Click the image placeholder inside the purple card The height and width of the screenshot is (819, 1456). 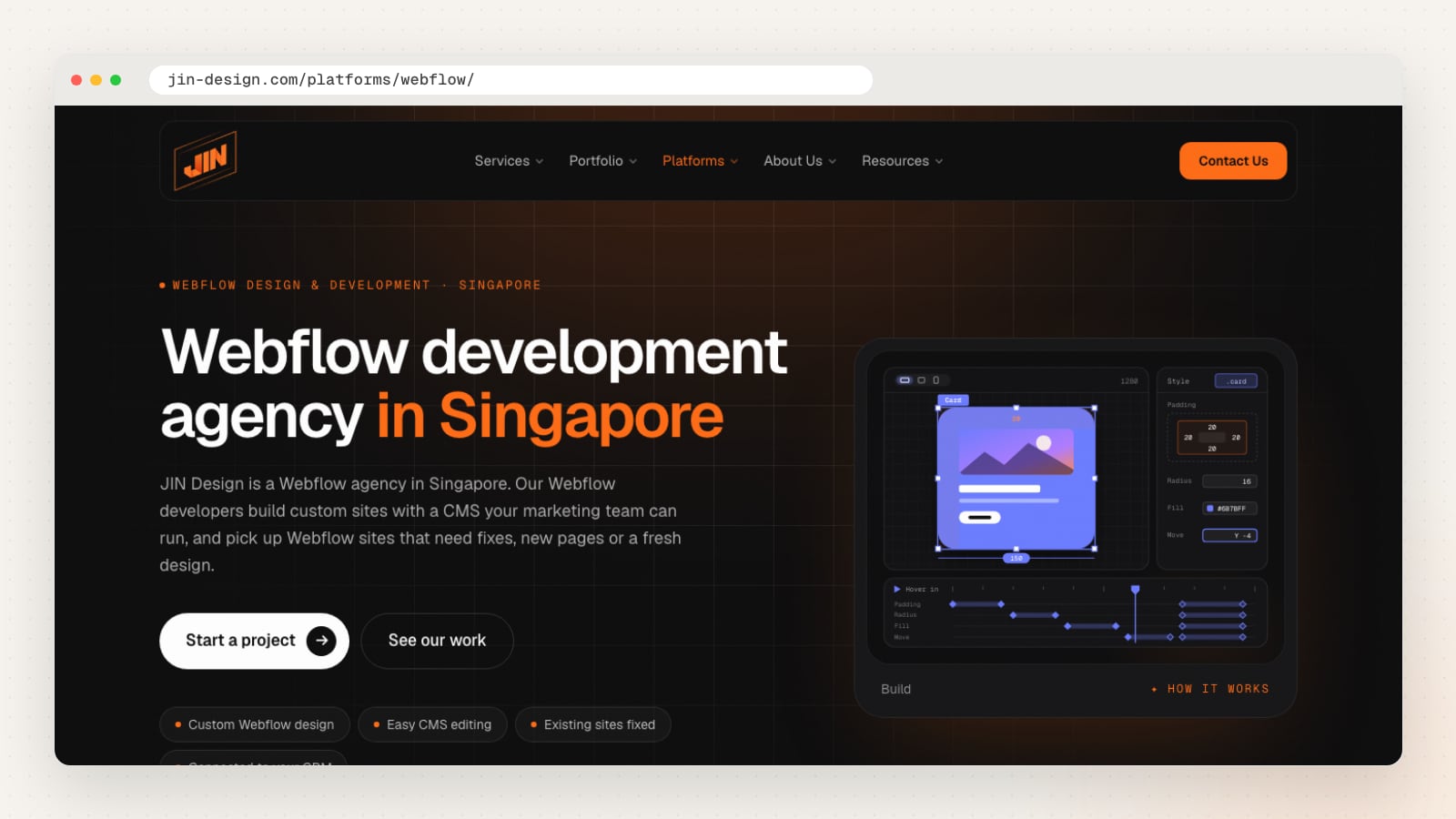coord(1016,451)
